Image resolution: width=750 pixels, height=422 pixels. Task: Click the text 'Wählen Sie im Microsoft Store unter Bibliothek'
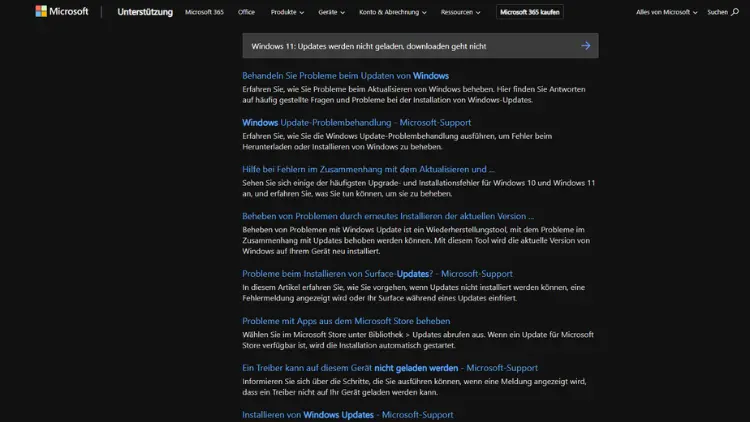click(322, 335)
